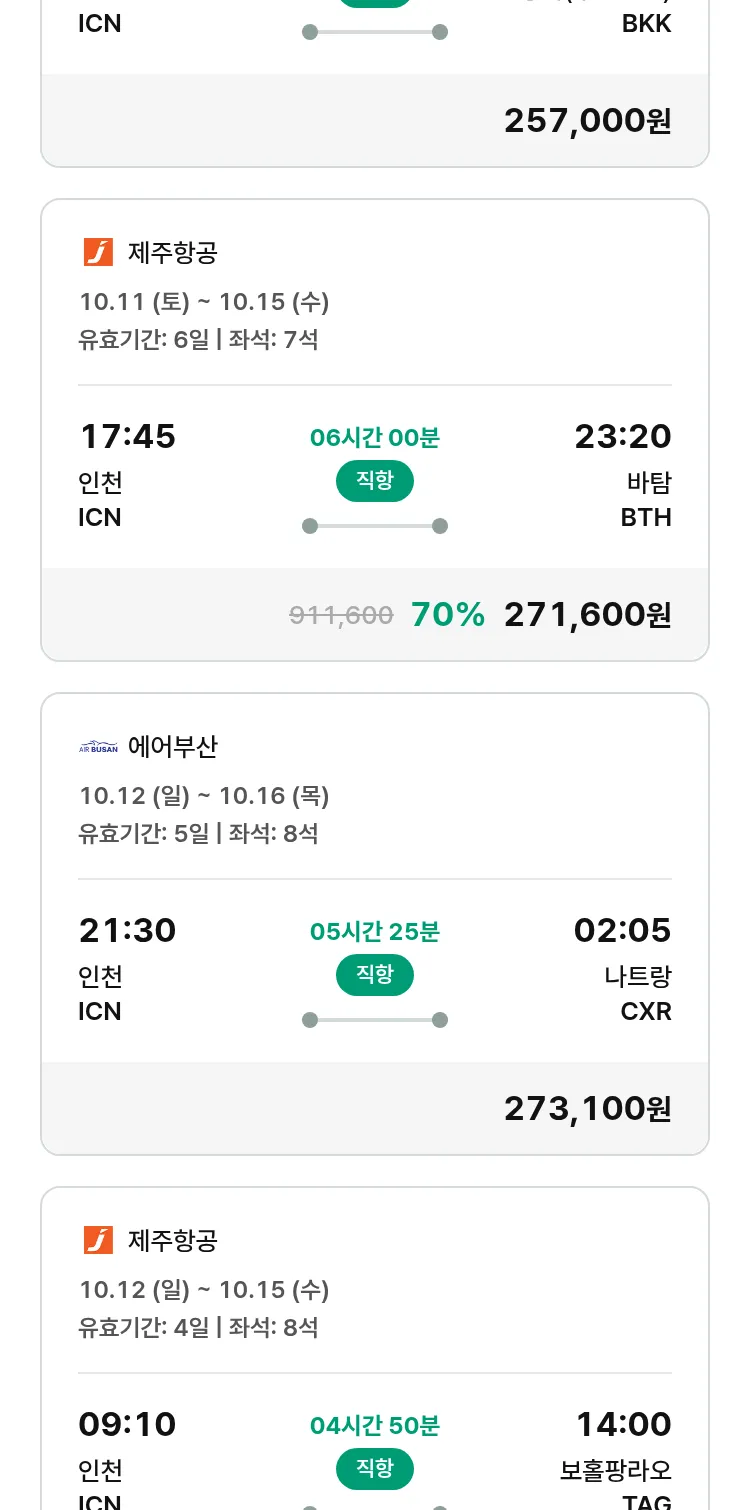Image resolution: width=750 pixels, height=1510 pixels.
Task: Click the Jeju Air logo on Batam flight
Action: point(98,253)
